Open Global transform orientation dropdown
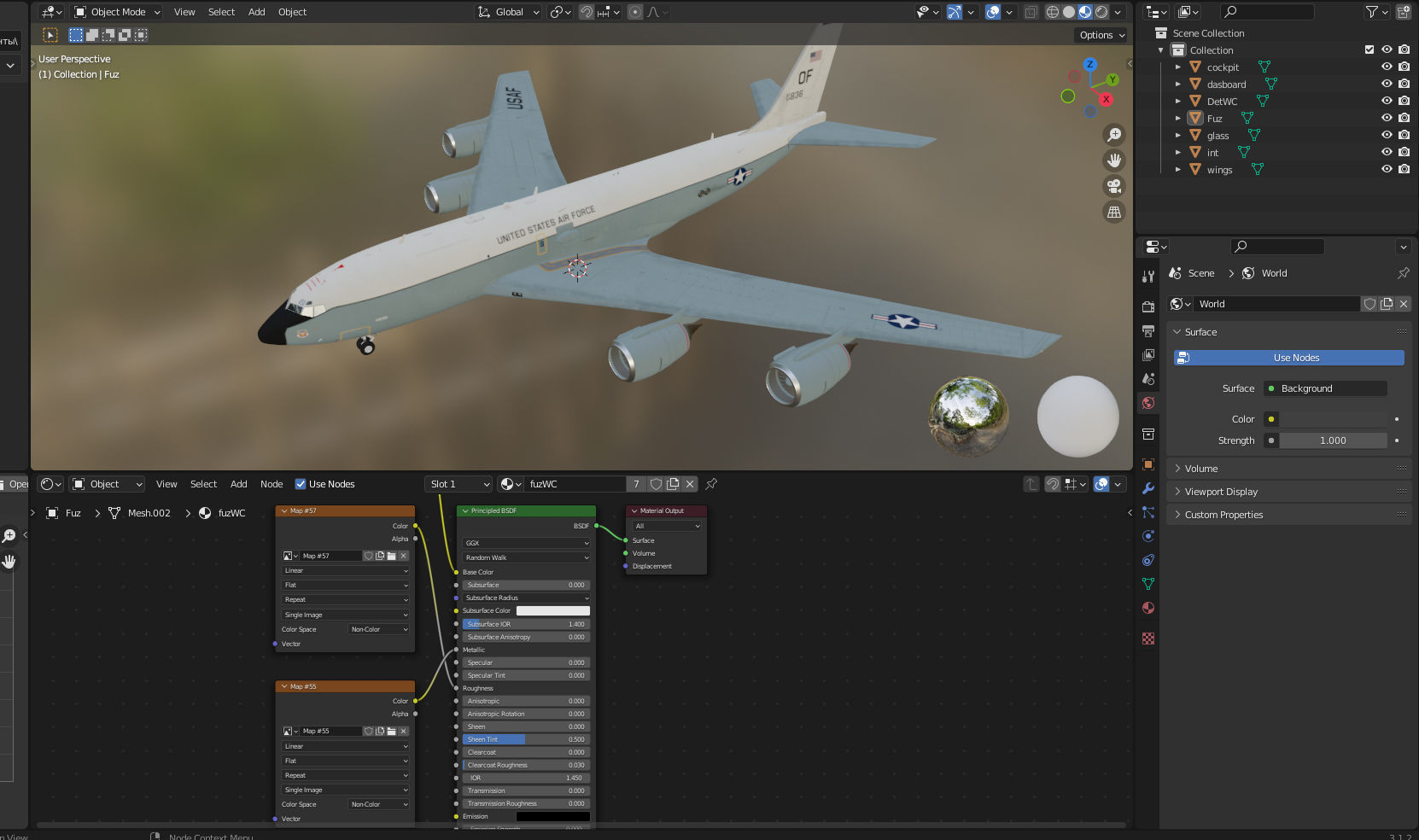 509,12
